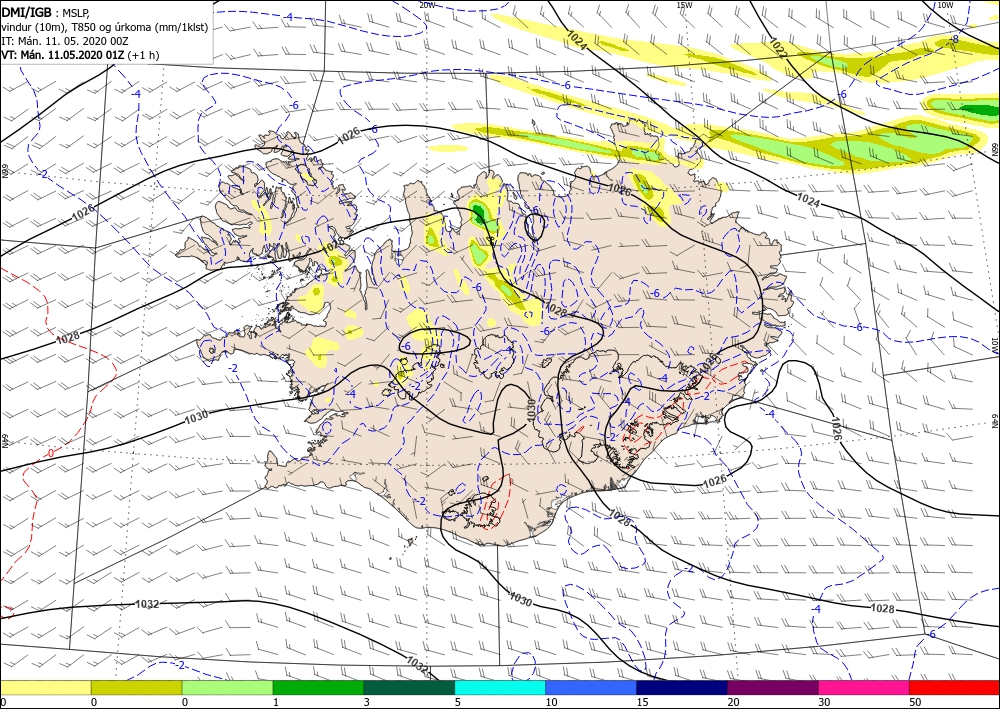The height and width of the screenshot is (709, 1000).
Task: Click the "VT: Mán. 11.05.2020 01Z (+1 h)" line
Action: [x=81, y=55]
